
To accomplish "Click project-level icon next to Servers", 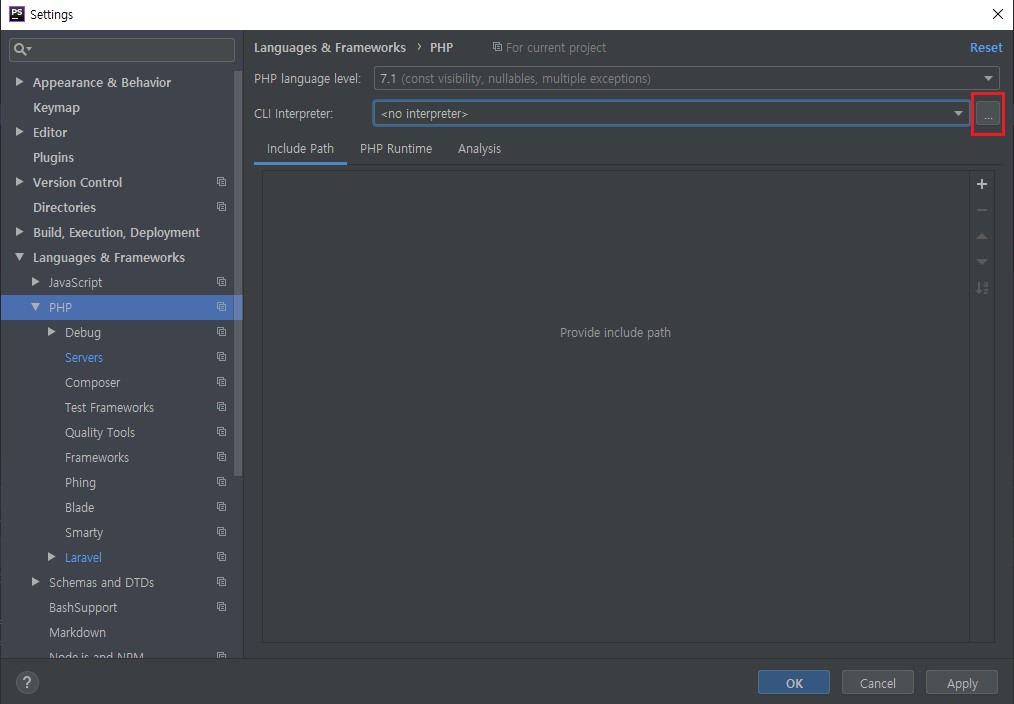I will (x=221, y=357).
